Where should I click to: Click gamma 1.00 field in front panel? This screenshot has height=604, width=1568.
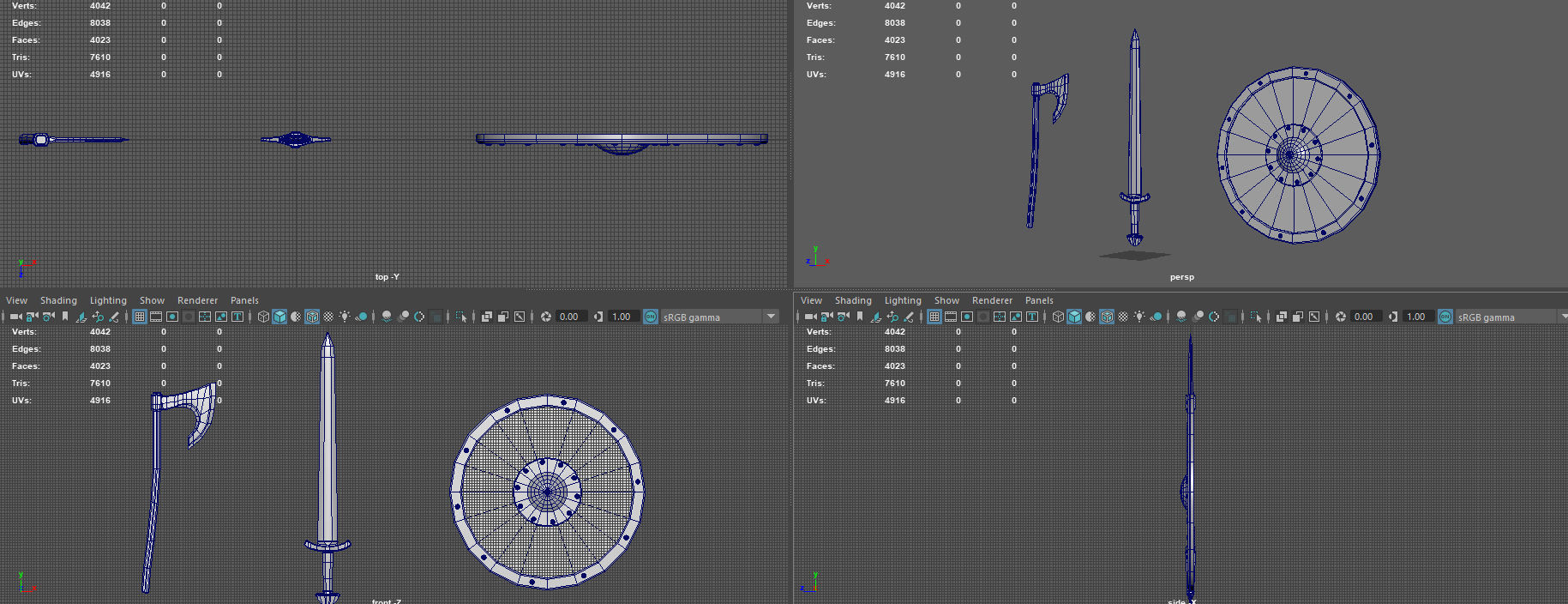pos(623,317)
